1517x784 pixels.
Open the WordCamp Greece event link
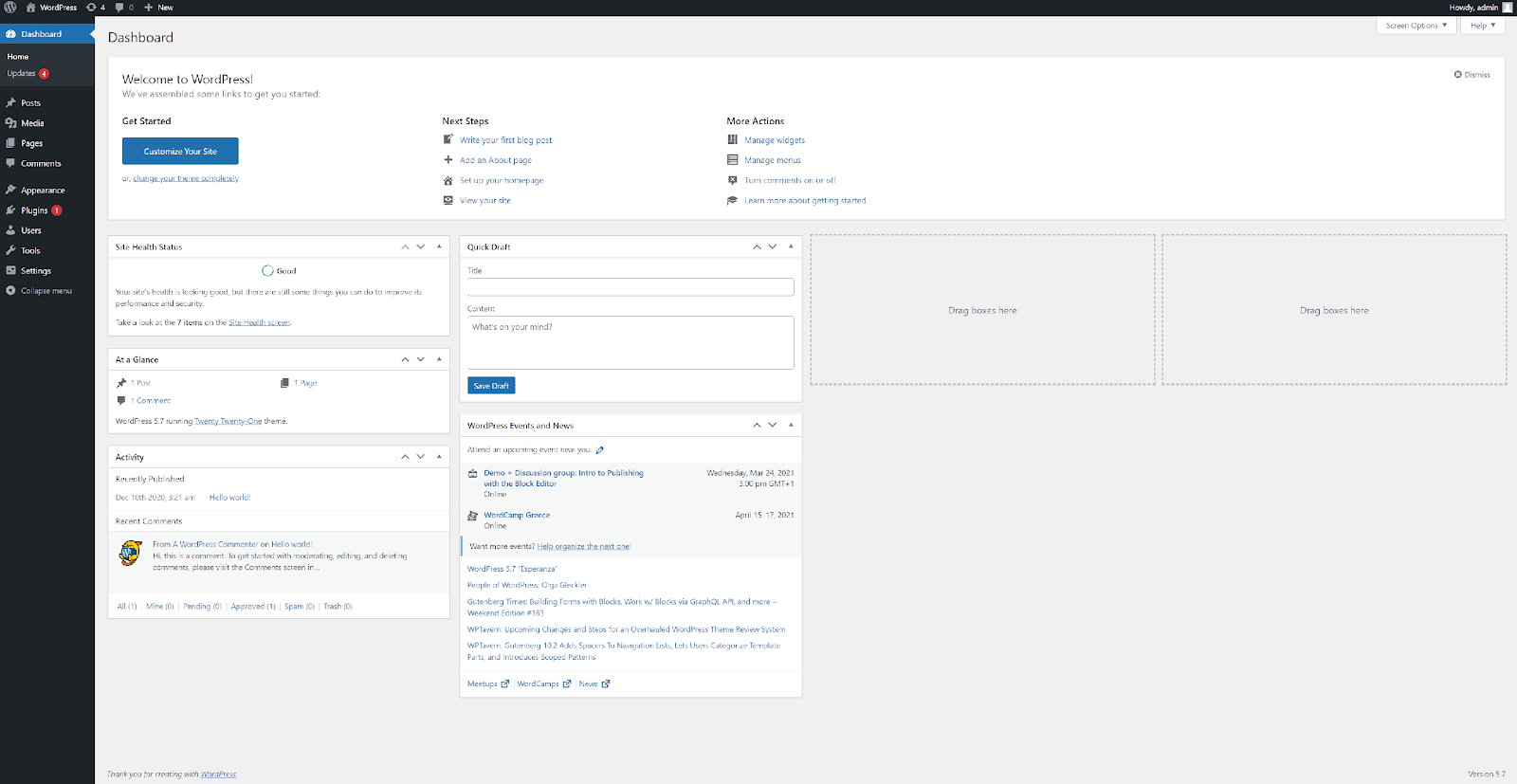coord(517,515)
